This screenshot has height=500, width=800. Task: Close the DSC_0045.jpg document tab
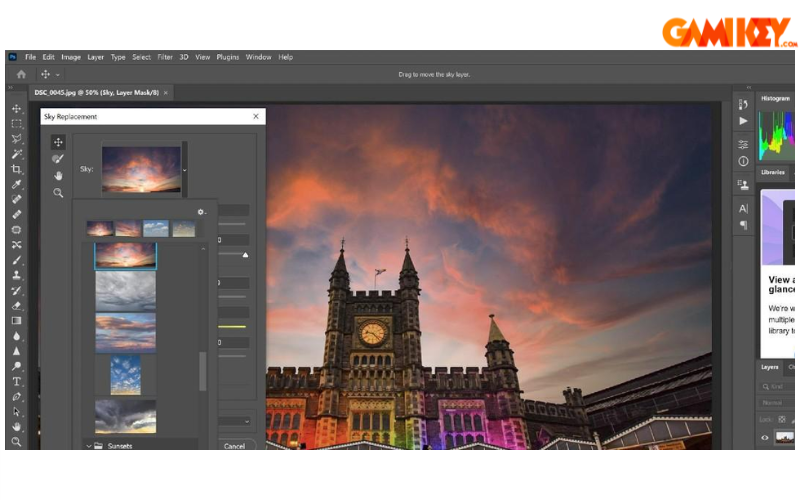[166, 93]
